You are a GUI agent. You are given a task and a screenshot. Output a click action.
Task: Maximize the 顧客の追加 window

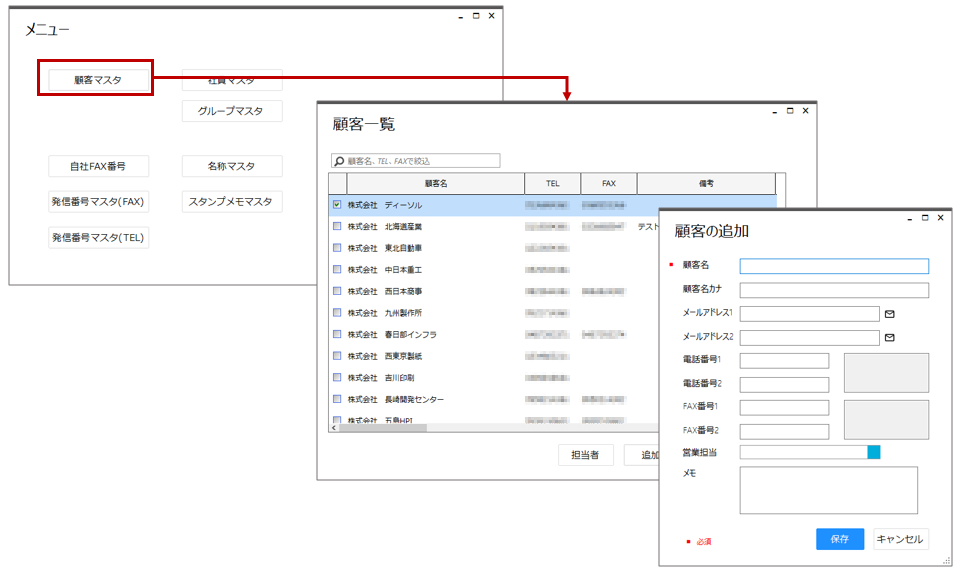925,218
